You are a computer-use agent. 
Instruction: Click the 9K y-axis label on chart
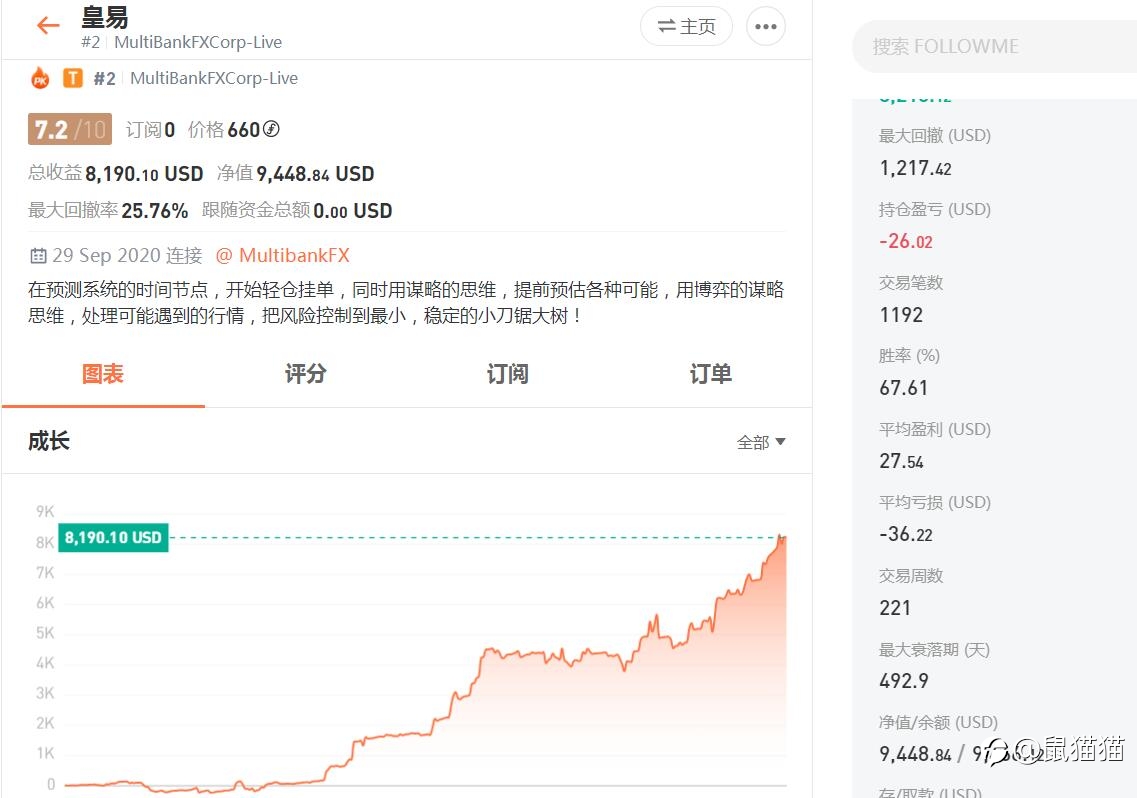pos(45,511)
